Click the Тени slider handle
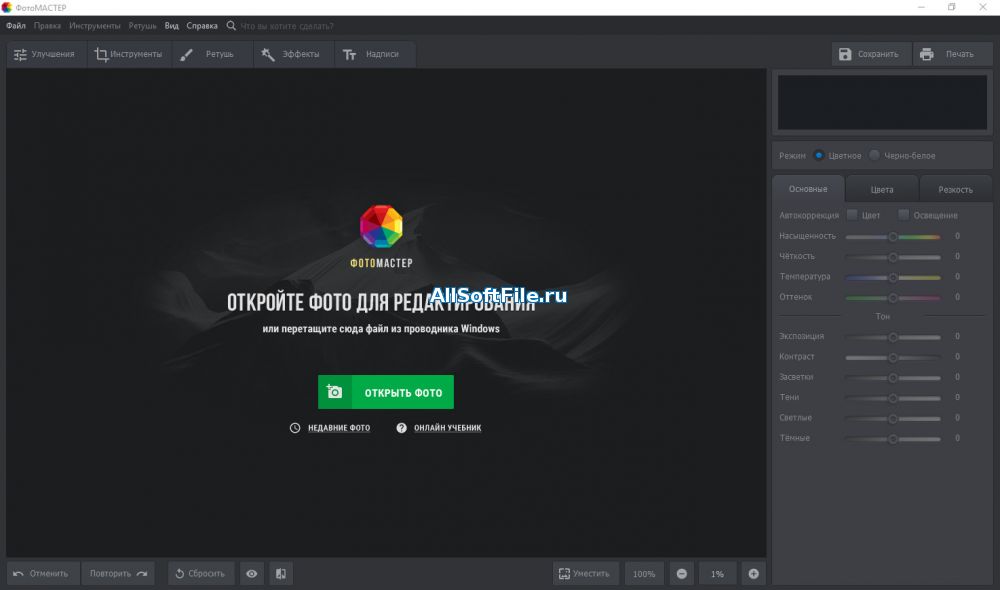Screen dimensions: 1000x590 pos(893,398)
